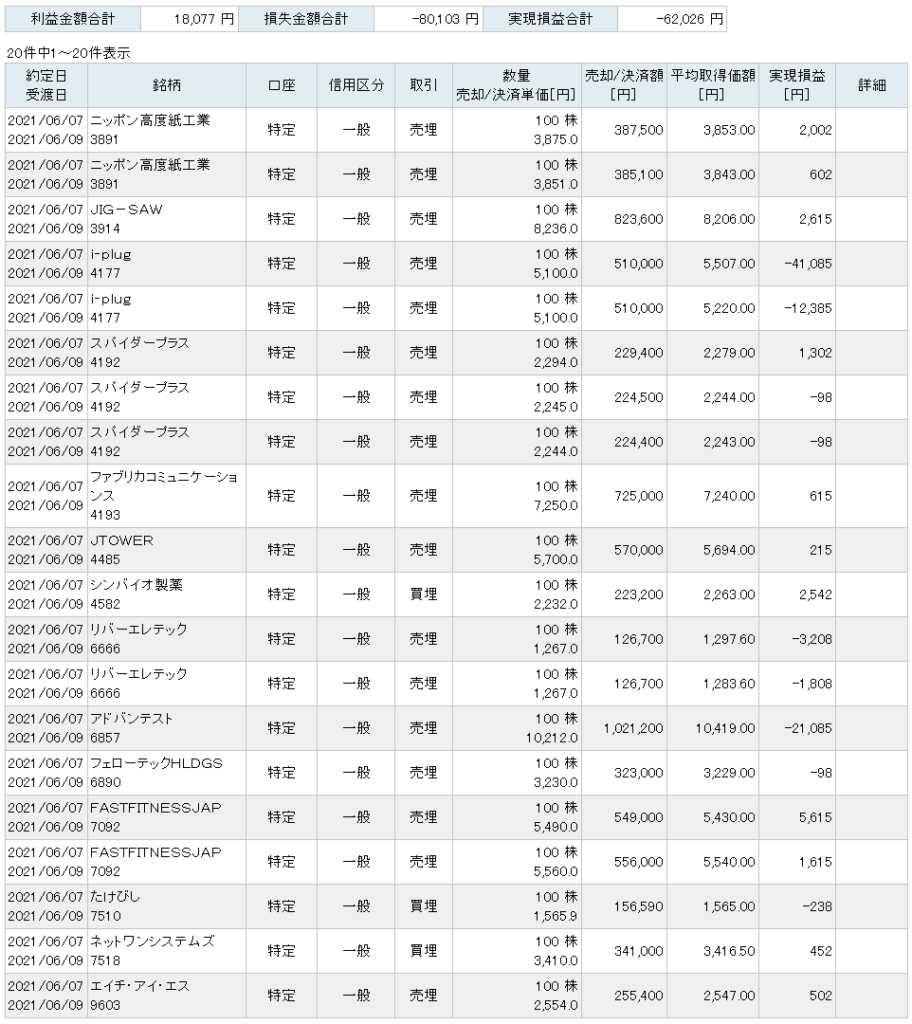Select the エイチ・アイ・エス stock name
Viewport: 912px width, 1024px height.
[x=140, y=986]
